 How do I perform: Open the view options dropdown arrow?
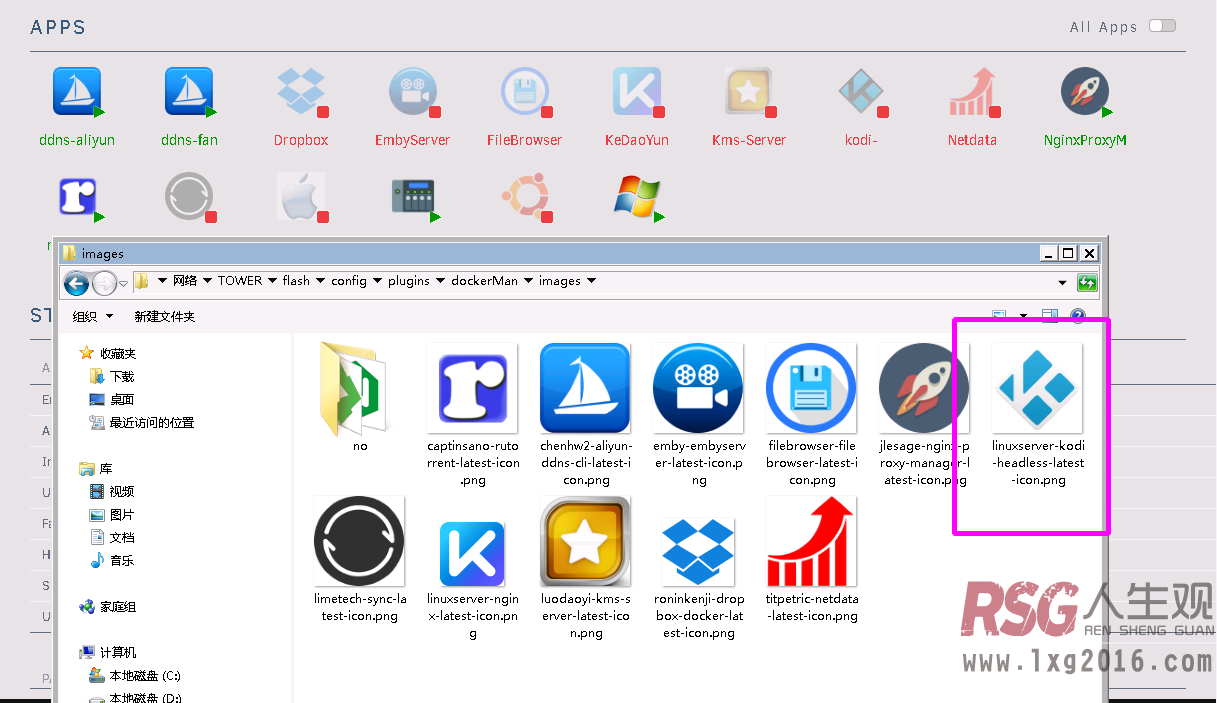pos(1023,316)
